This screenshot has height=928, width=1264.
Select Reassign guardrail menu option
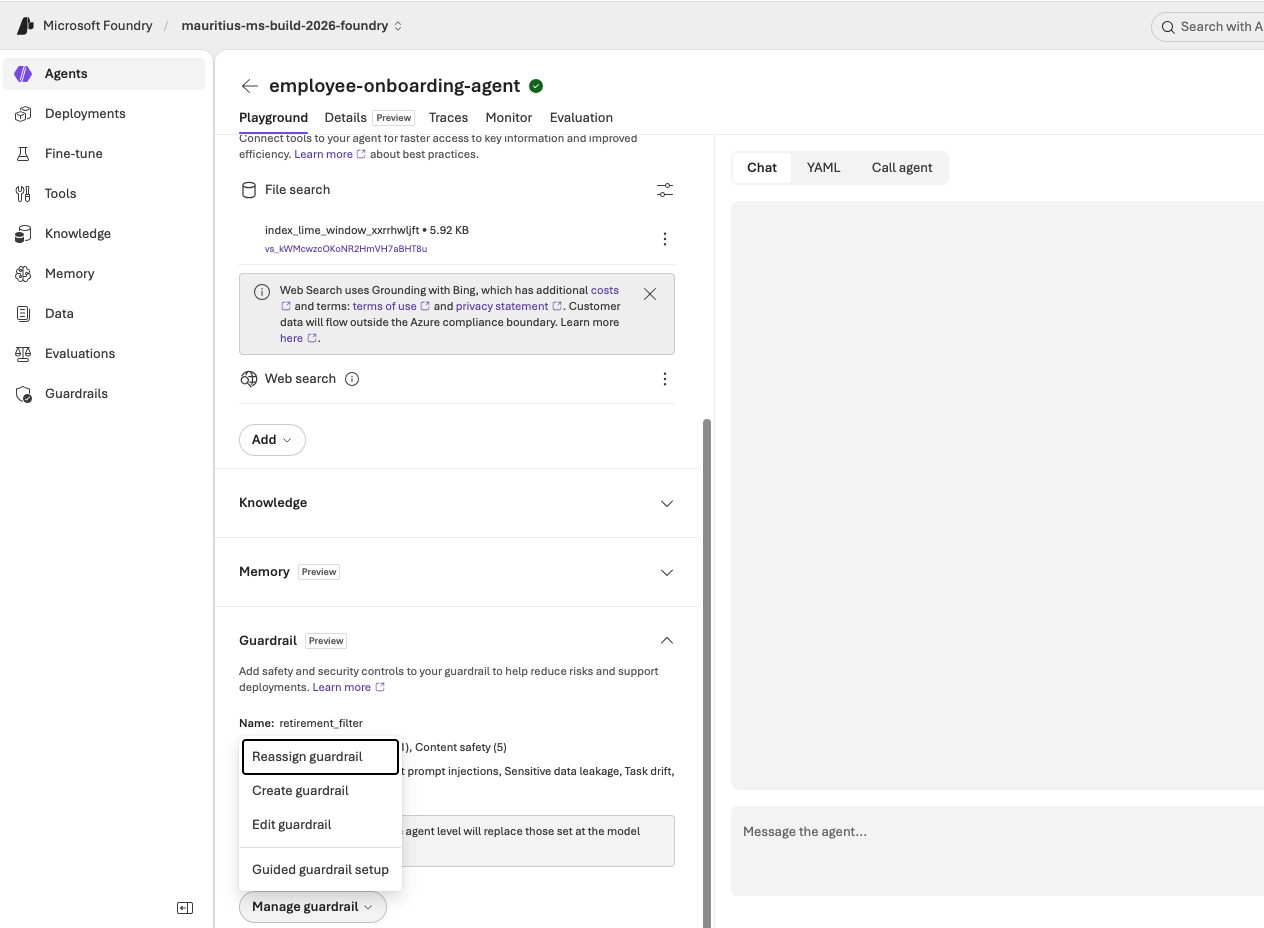point(320,757)
